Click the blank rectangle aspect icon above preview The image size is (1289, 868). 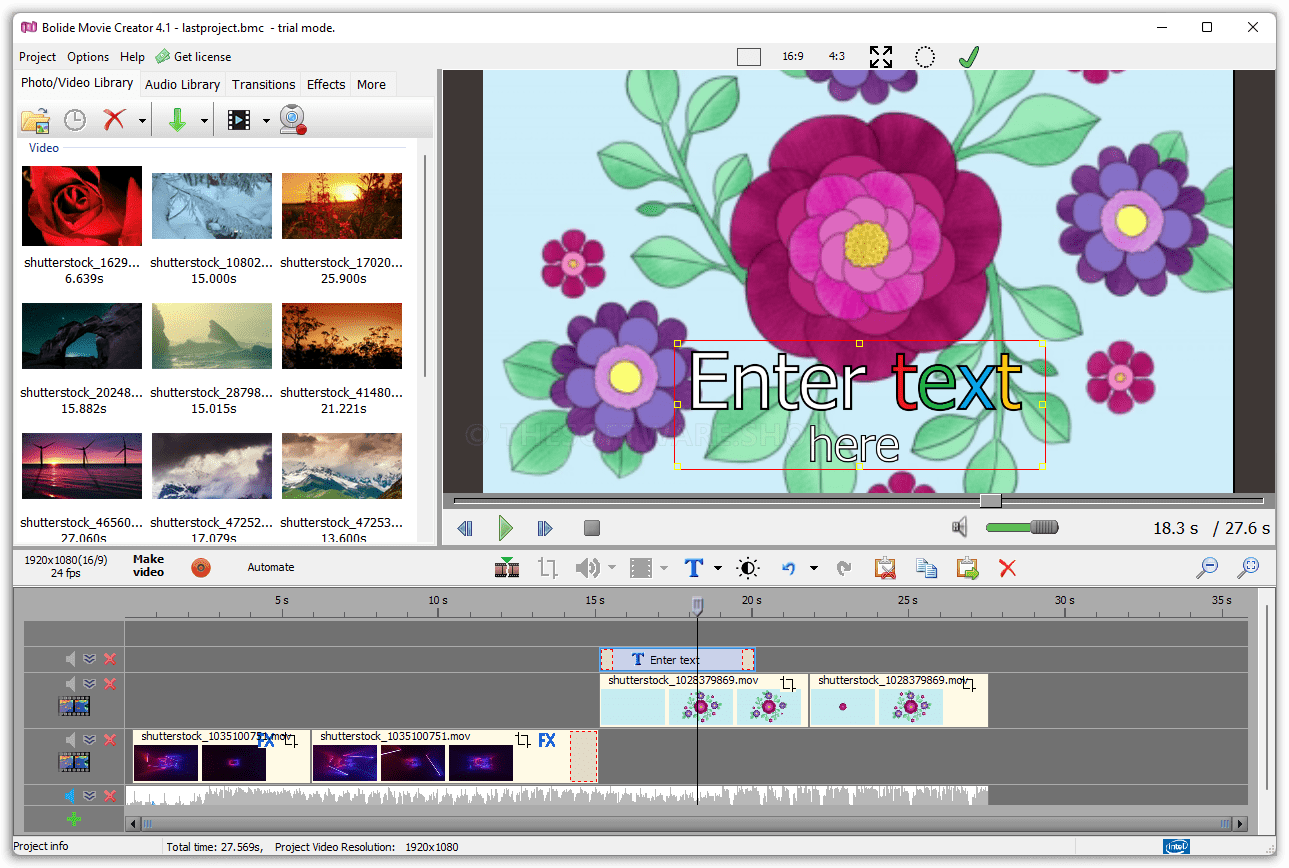[749, 57]
